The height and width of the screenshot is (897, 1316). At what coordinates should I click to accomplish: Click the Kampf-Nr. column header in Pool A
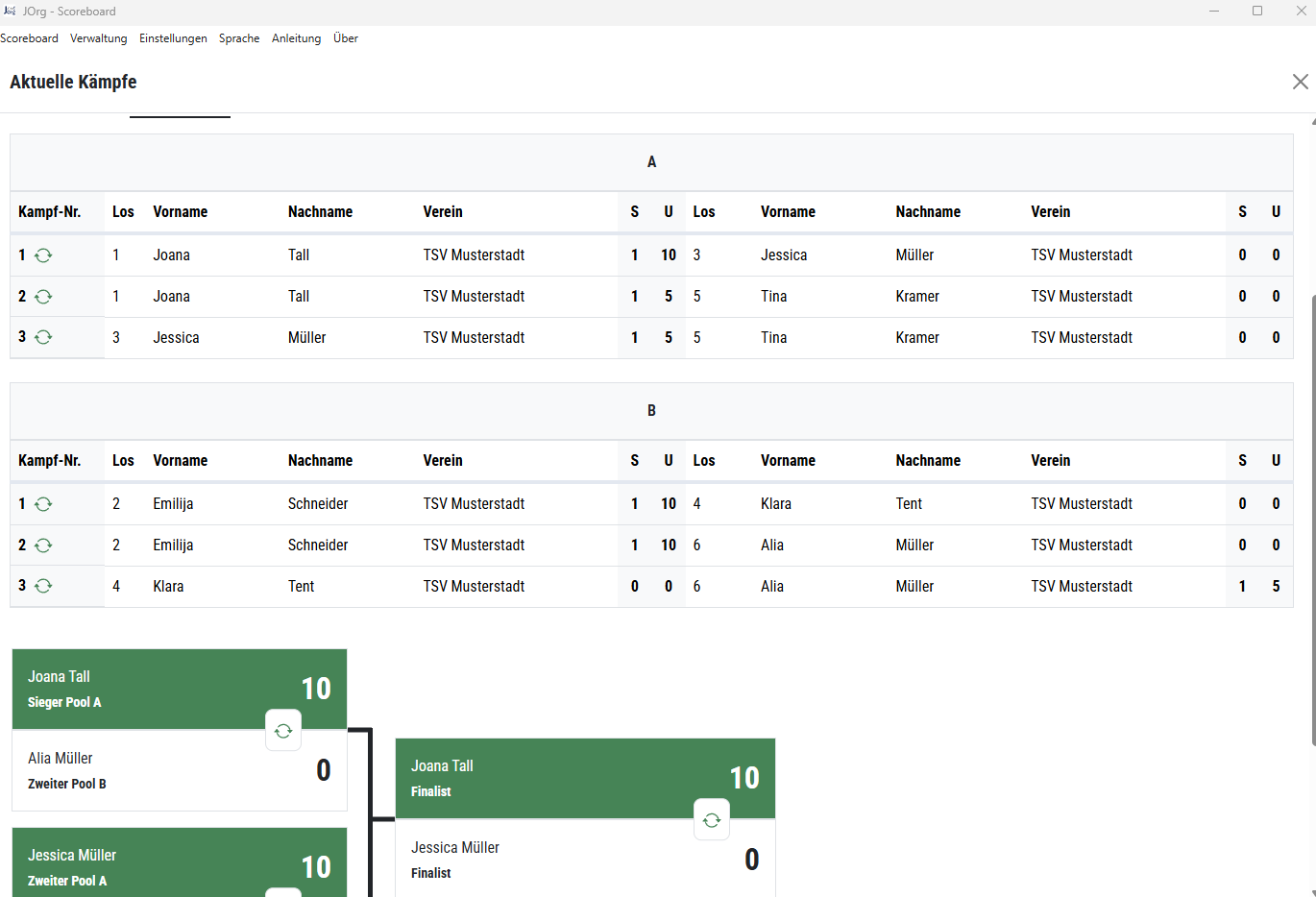(x=50, y=212)
